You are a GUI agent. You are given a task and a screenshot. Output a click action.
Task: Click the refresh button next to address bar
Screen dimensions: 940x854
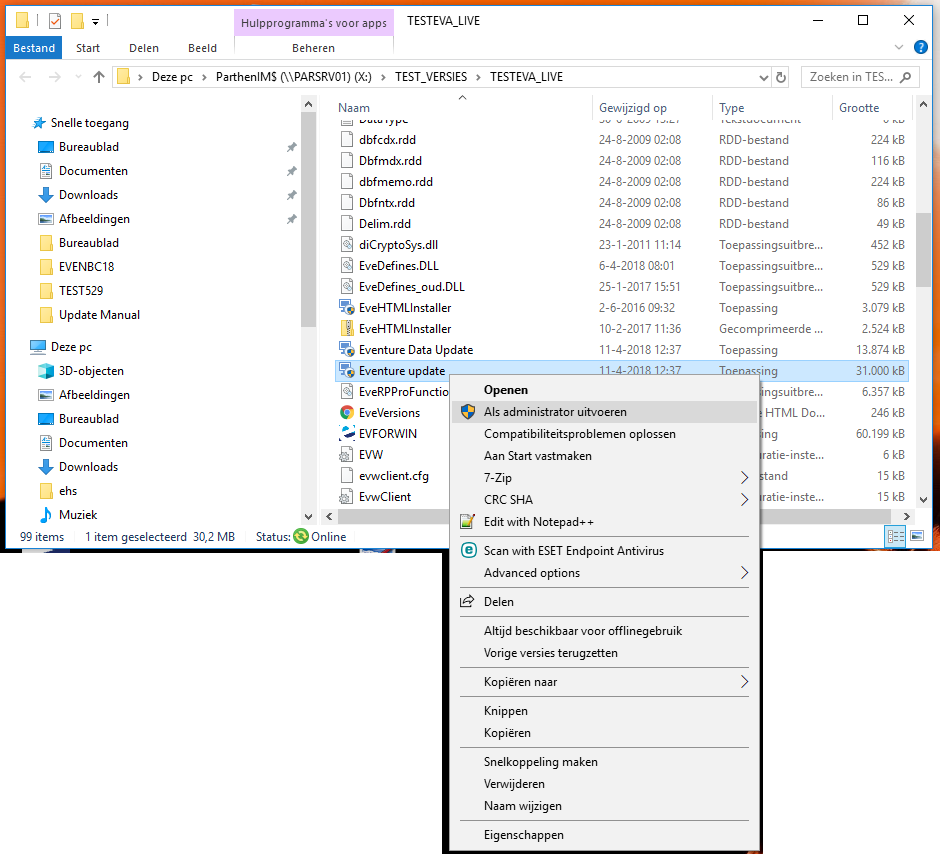[781, 77]
